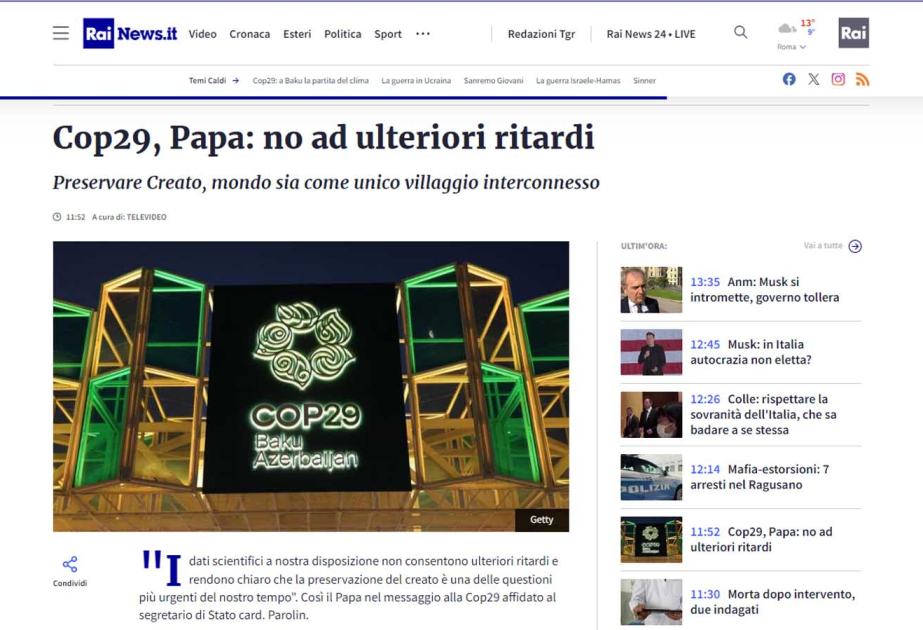Open hot topic Sanremo Giovani
This screenshot has height=630, width=923.
click(493, 81)
